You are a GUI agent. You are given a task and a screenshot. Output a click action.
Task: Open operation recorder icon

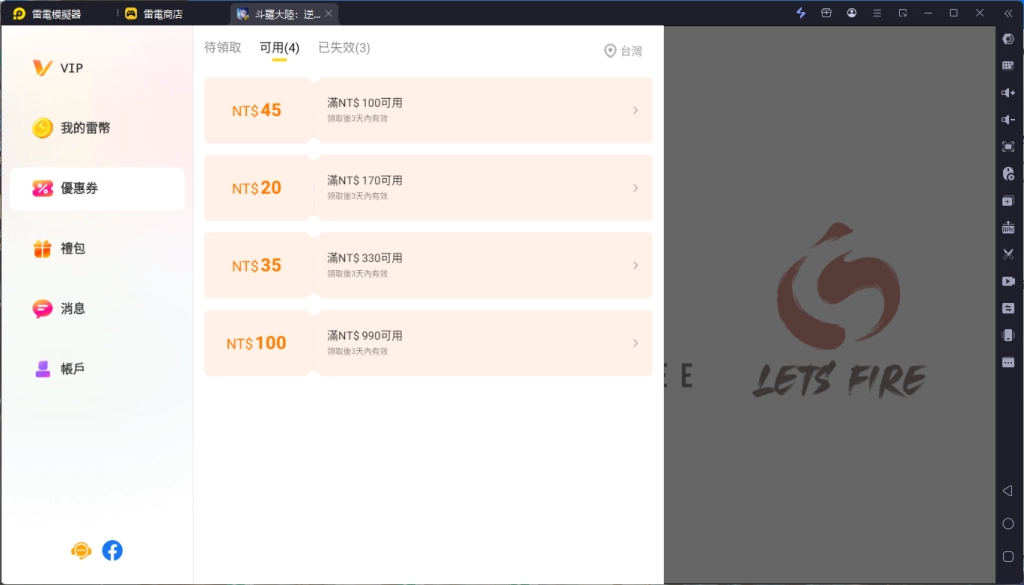[x=1008, y=174]
